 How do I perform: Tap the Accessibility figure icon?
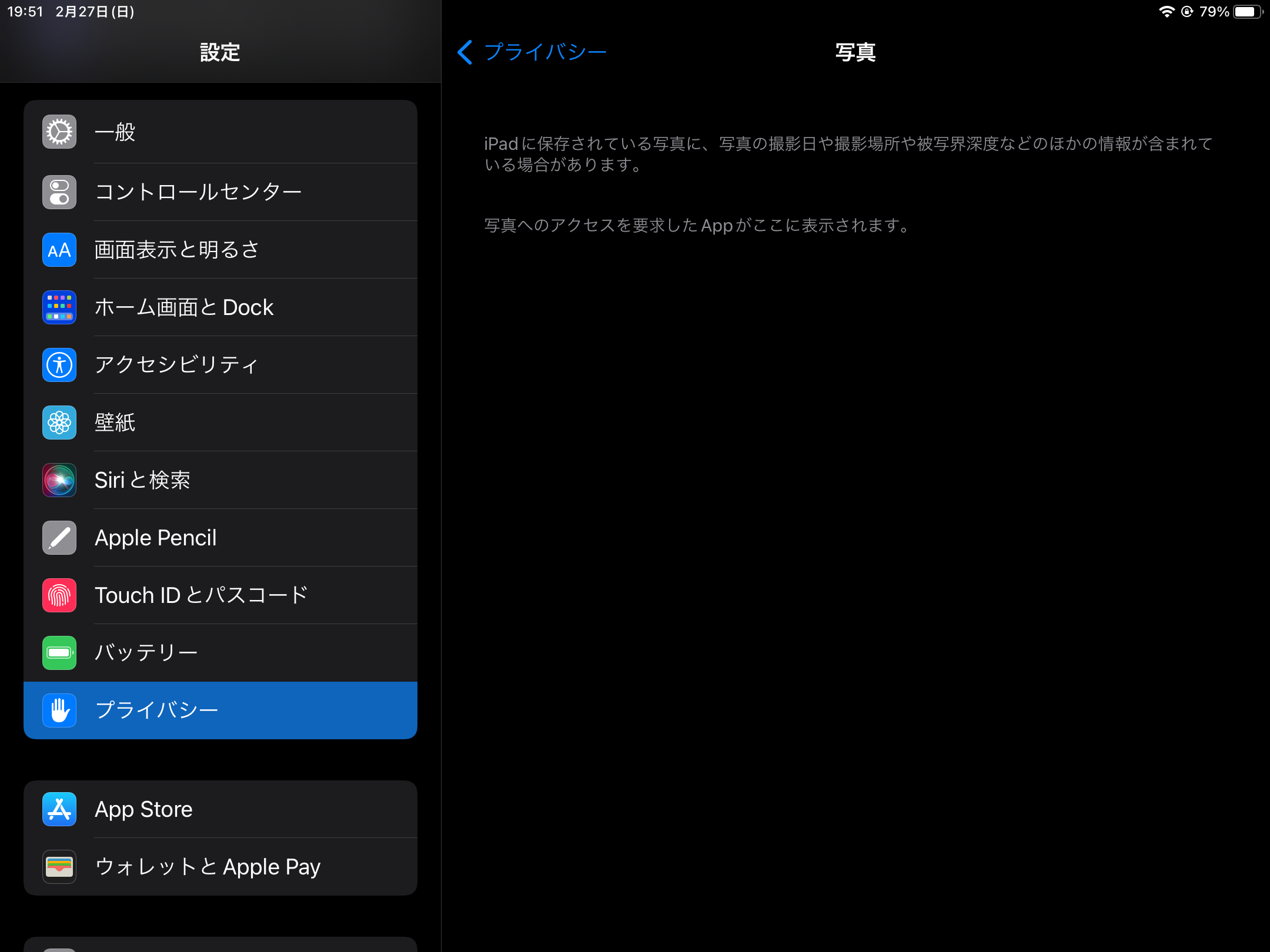click(59, 365)
